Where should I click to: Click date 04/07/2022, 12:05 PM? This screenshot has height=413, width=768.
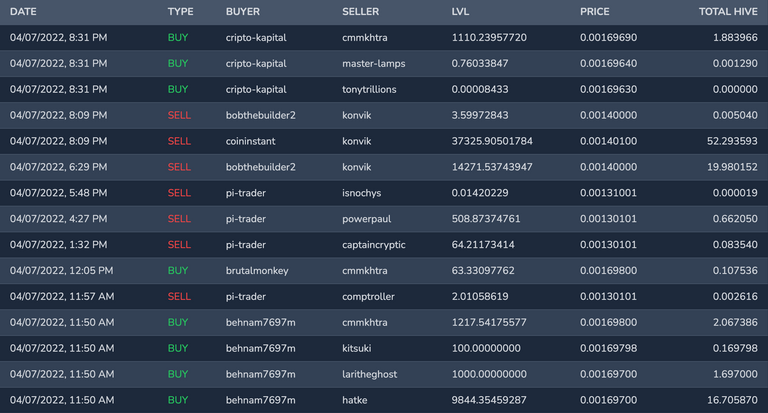coord(61,271)
